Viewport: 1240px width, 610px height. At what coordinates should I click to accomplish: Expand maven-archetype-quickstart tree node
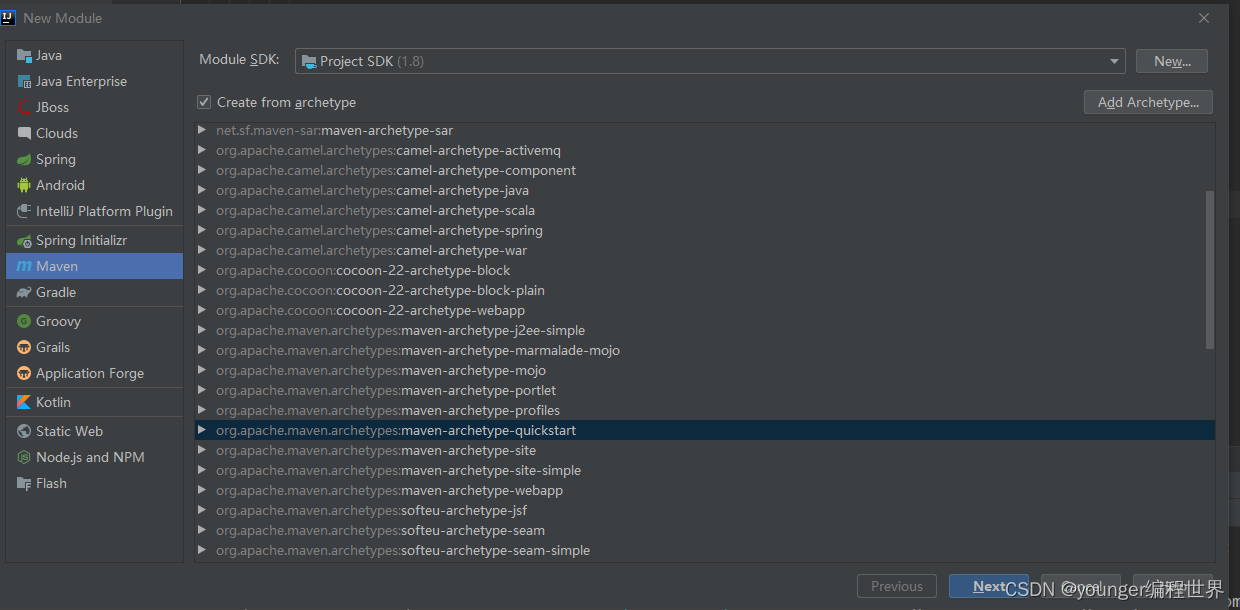202,430
